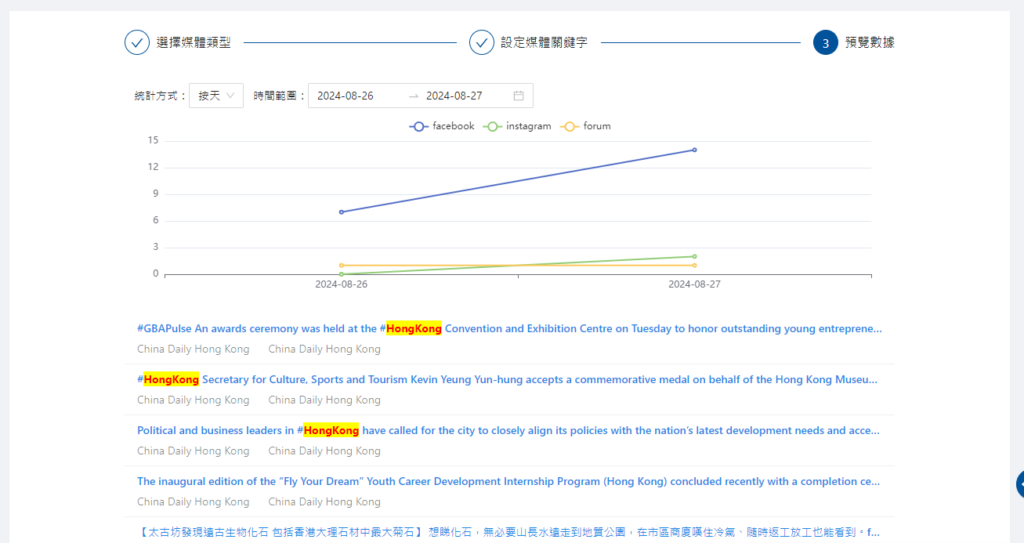Open the Kevin Yeung commemorative medal article

[x=507, y=380]
